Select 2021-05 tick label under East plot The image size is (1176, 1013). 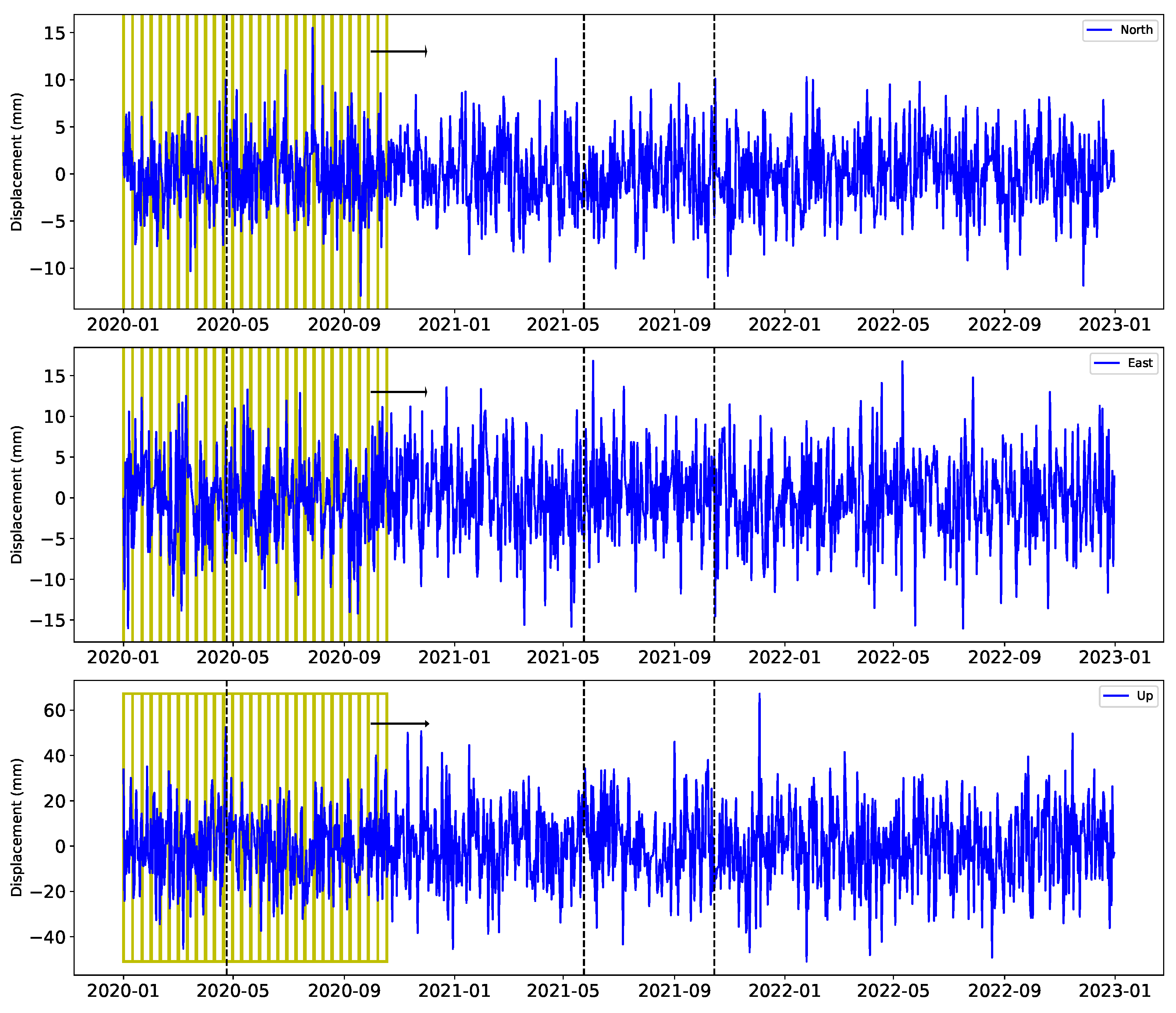(x=563, y=657)
